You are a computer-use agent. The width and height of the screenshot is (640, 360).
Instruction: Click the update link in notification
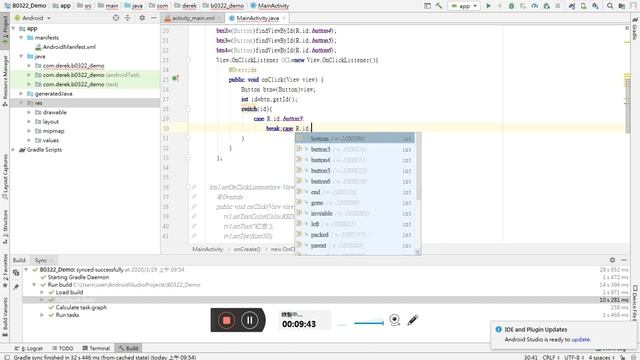[x=580, y=340]
